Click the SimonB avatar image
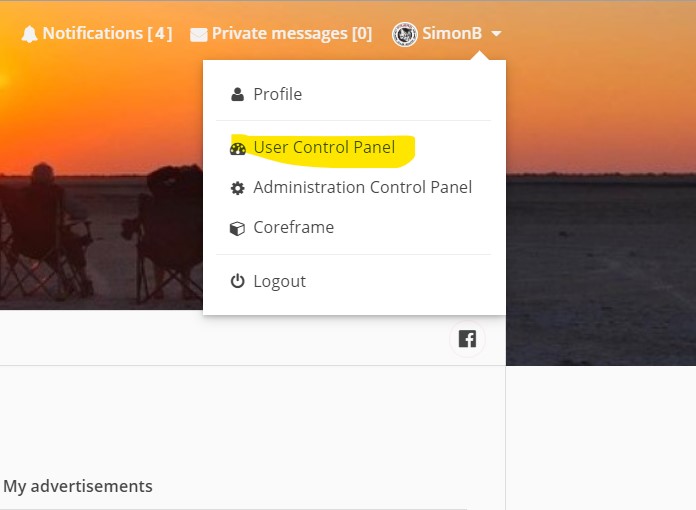Viewport: 696px width, 510px height. point(405,34)
